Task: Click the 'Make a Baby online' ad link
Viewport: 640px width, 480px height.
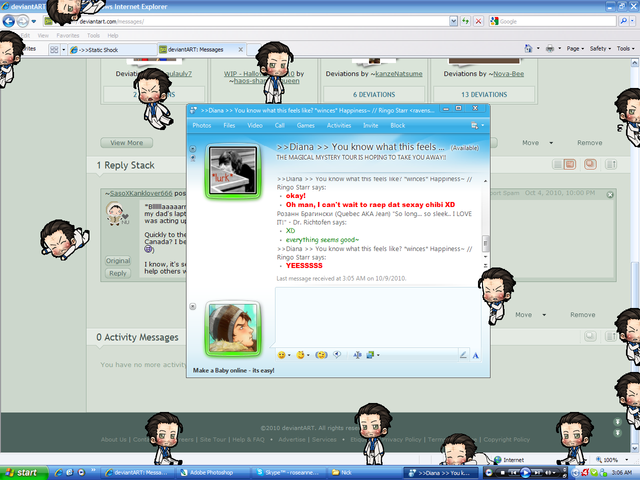Action: point(233,370)
